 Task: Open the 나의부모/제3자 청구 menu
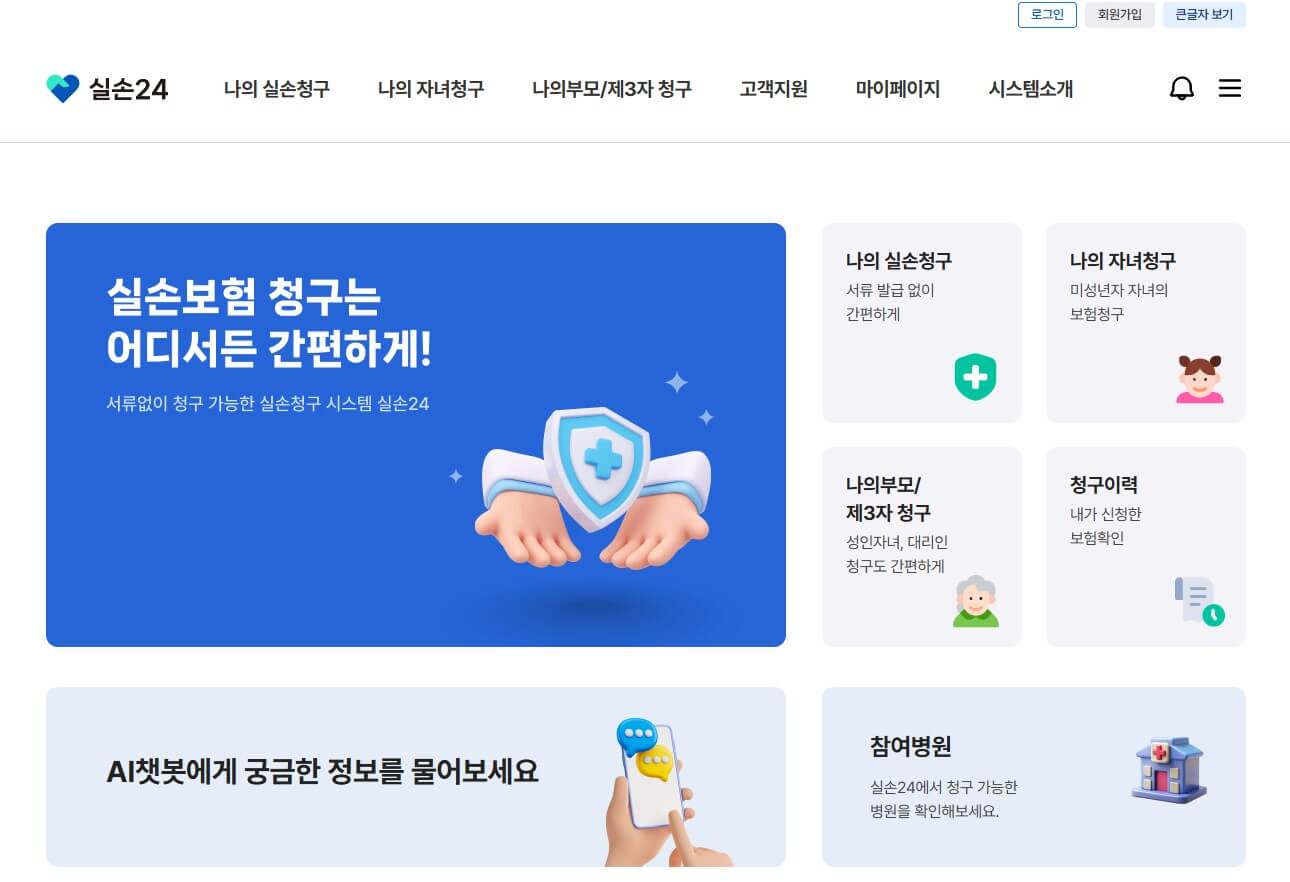[612, 89]
